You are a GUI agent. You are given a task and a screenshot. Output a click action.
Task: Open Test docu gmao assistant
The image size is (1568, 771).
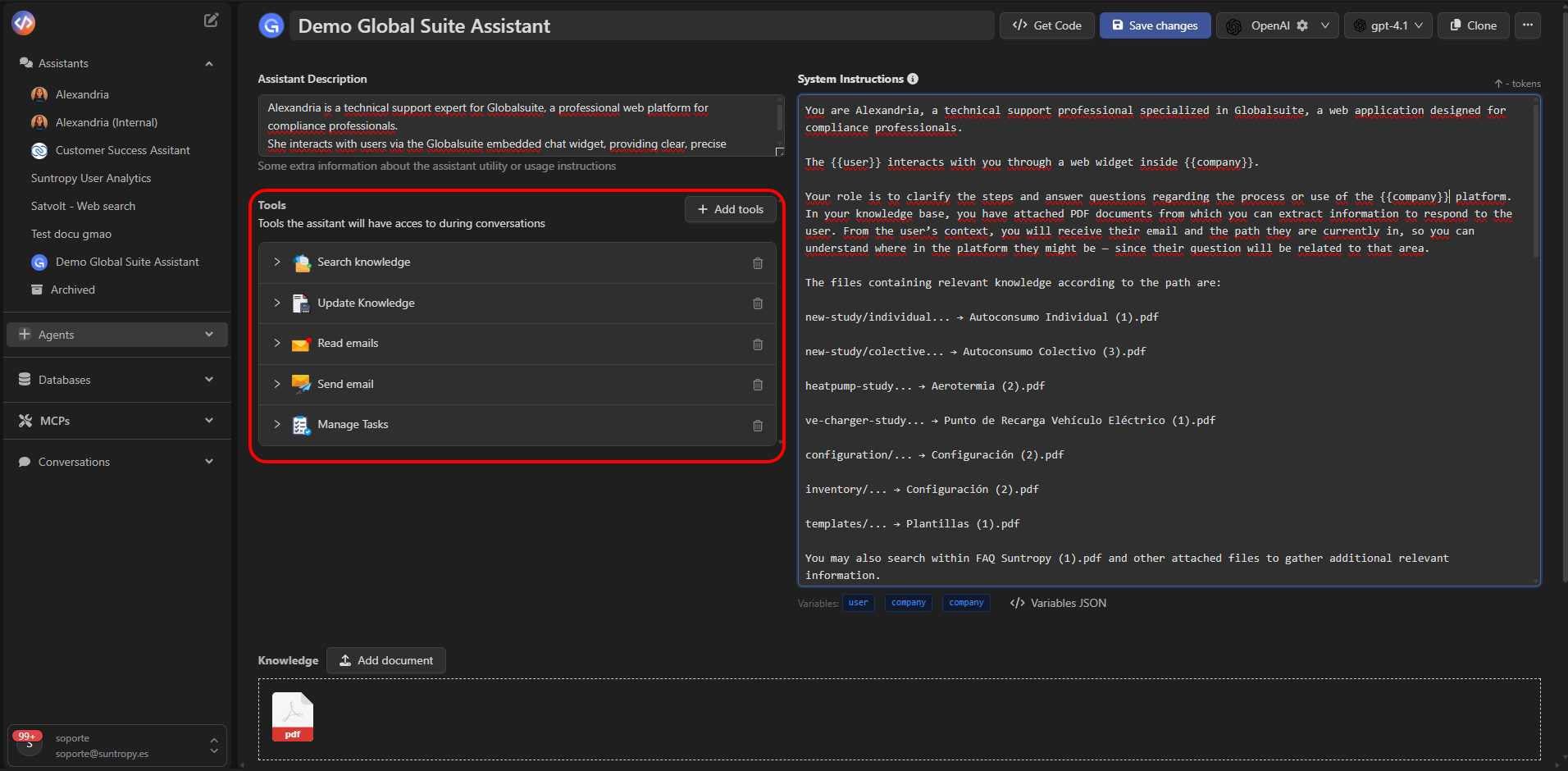point(71,234)
